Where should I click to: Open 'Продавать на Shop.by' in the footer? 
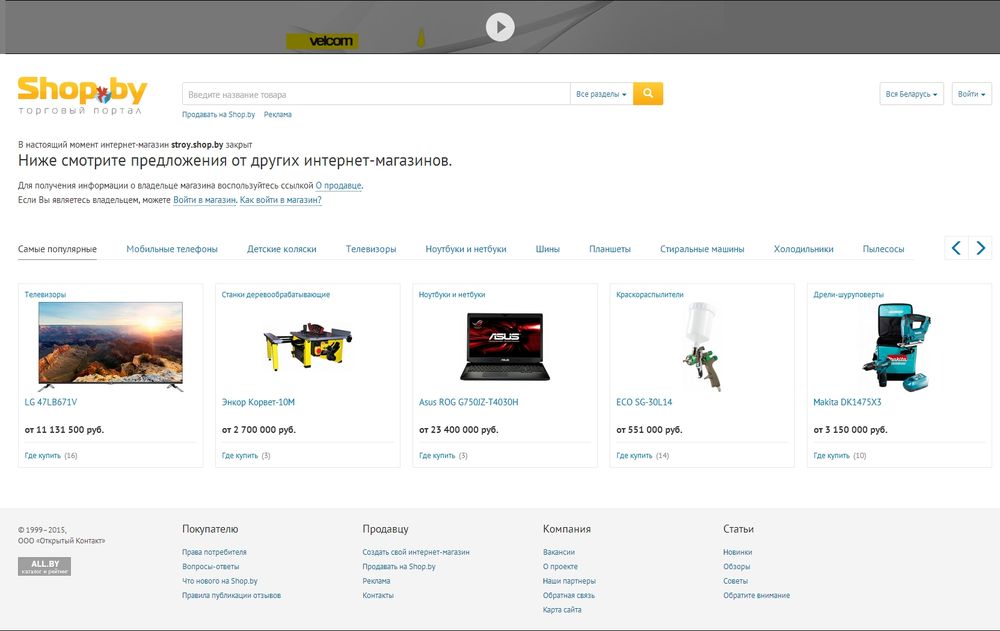(399, 567)
